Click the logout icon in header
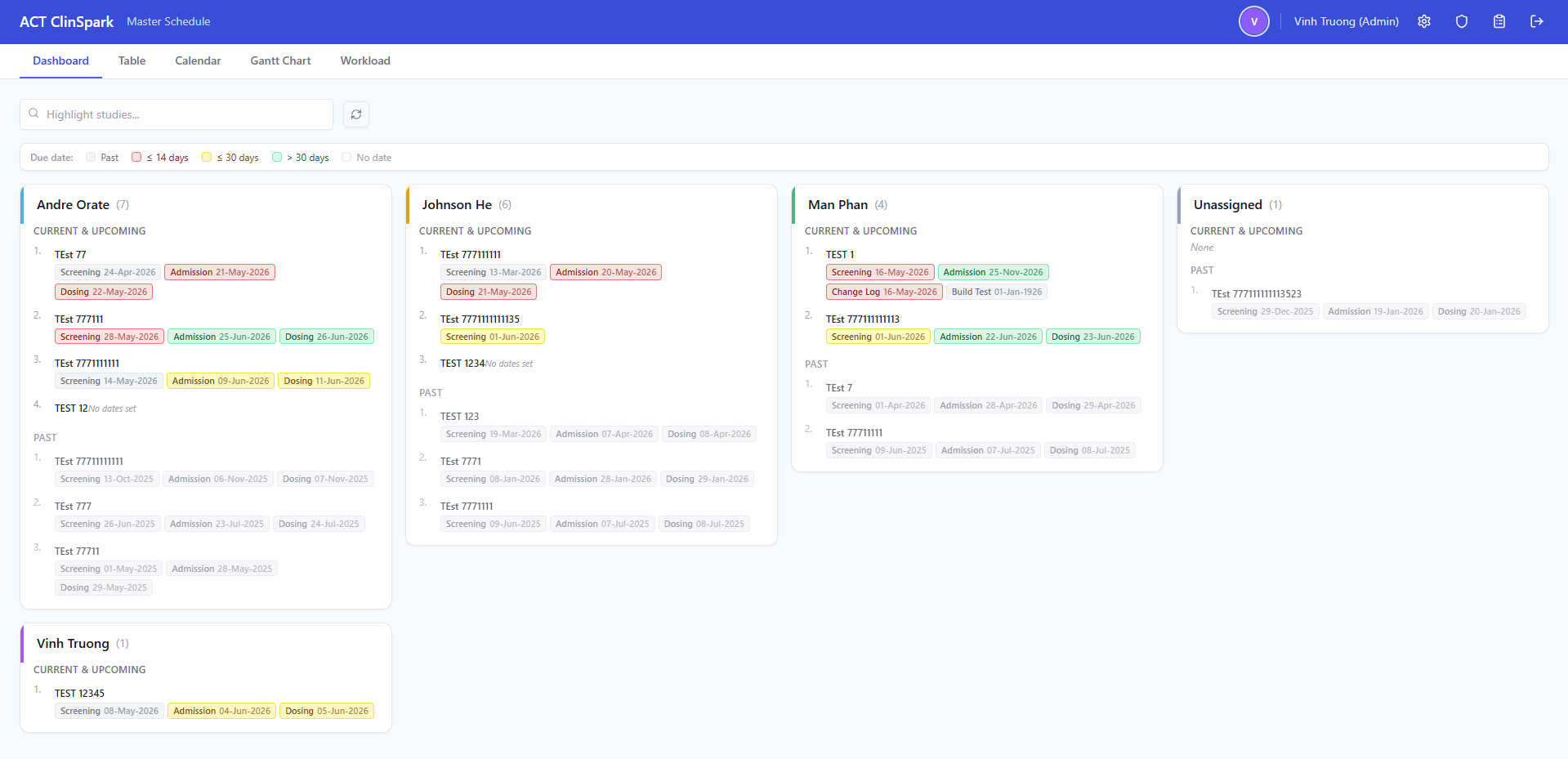The image size is (1568, 759). point(1537,21)
